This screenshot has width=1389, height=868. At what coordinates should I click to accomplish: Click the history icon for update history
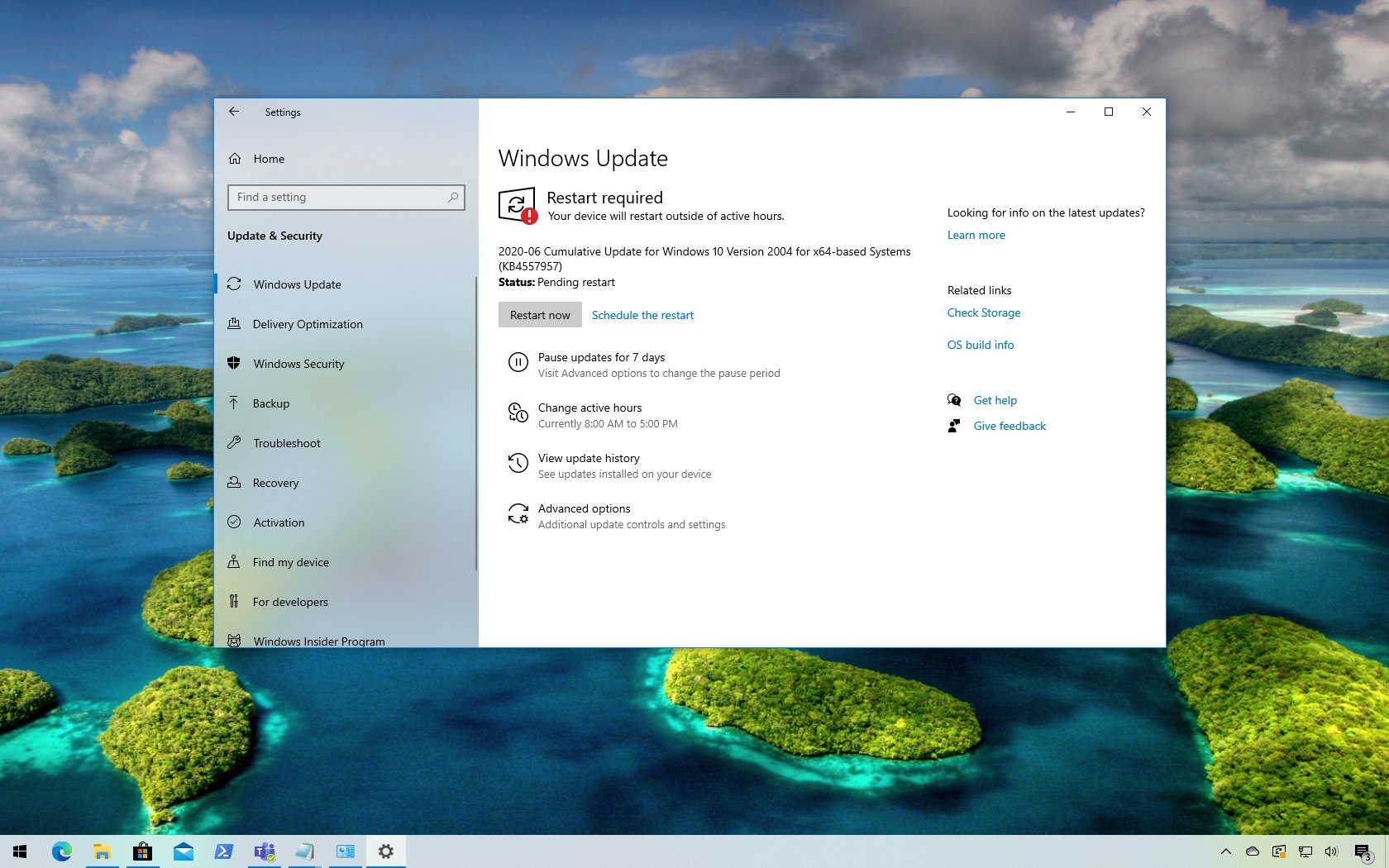pos(518,463)
